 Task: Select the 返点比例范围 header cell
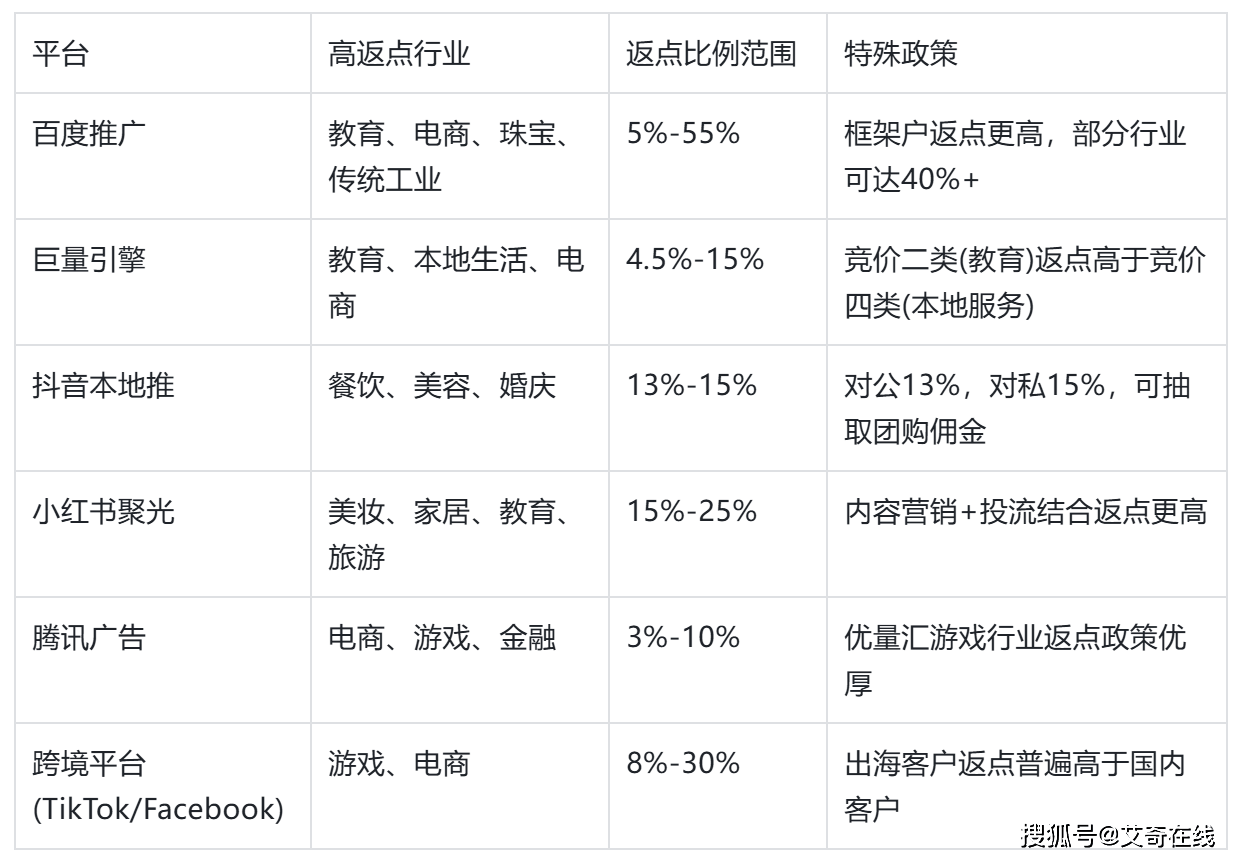[711, 53]
